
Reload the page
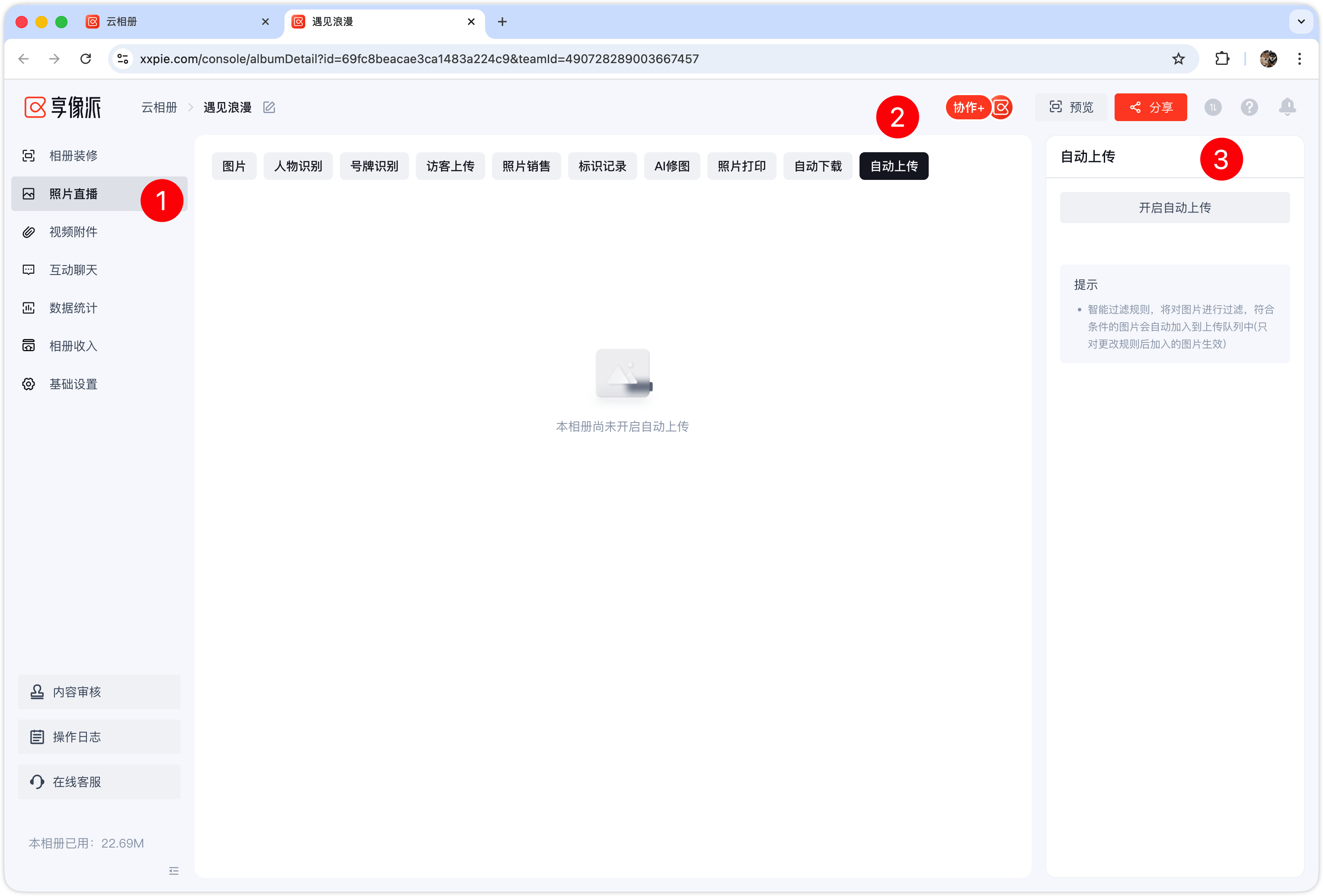tap(86, 59)
